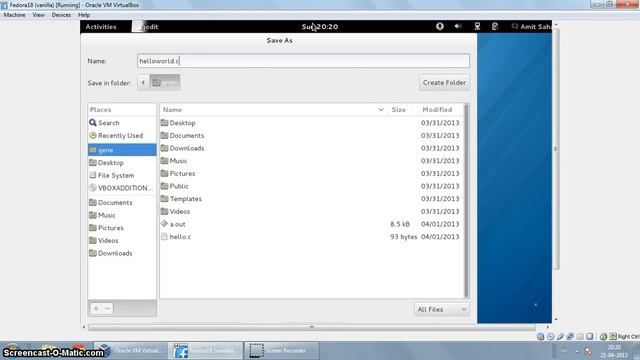Select the Videos bookmark in Places
640x360 pixels.
(122, 240)
